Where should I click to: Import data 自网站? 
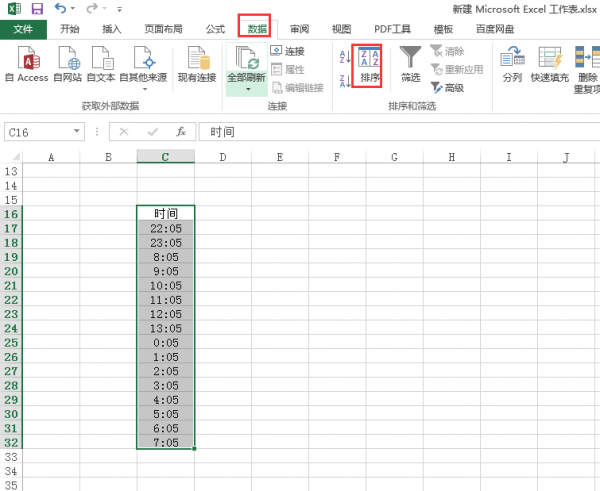68,64
